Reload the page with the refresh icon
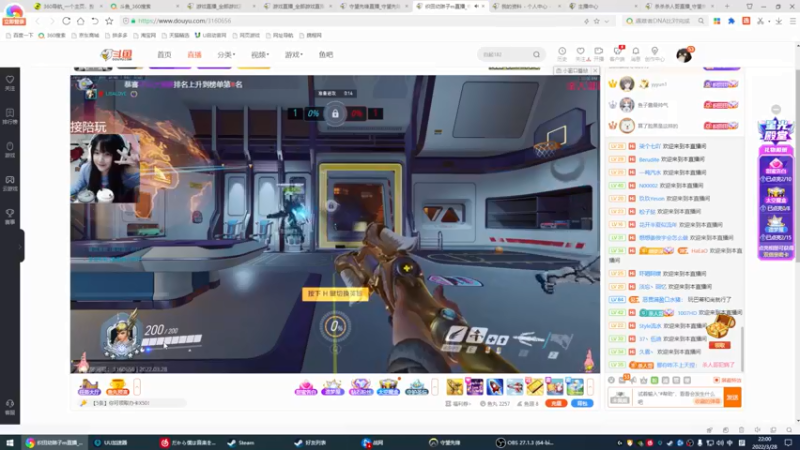 (66, 21)
